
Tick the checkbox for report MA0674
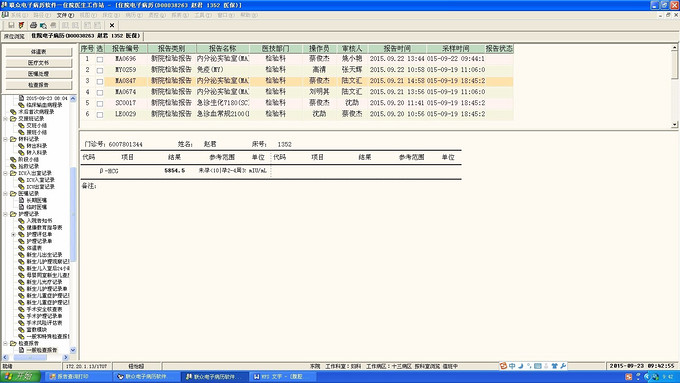100,92
